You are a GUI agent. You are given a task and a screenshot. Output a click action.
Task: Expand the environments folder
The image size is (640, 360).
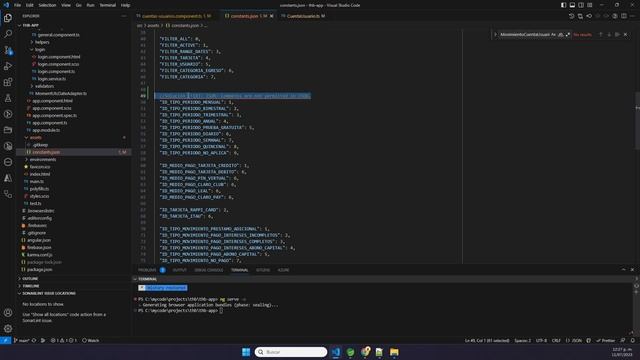click(42, 160)
